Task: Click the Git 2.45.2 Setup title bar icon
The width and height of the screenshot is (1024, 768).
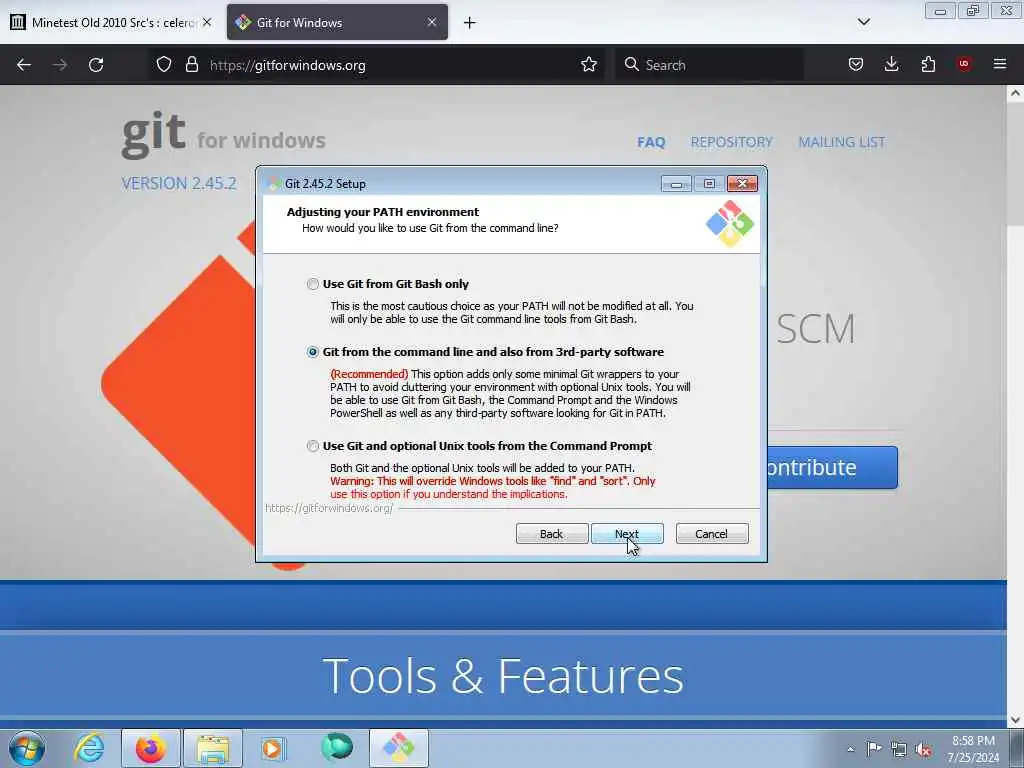Action: pos(275,184)
